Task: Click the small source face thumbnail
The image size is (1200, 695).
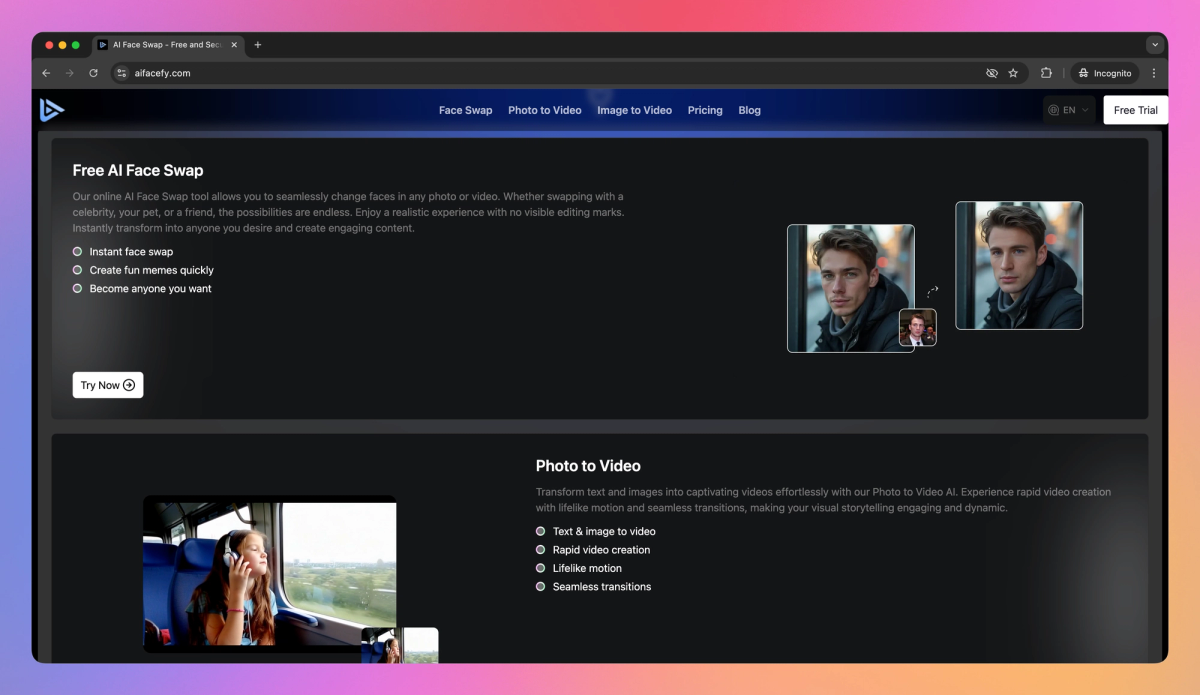Action: pyautogui.click(x=918, y=327)
